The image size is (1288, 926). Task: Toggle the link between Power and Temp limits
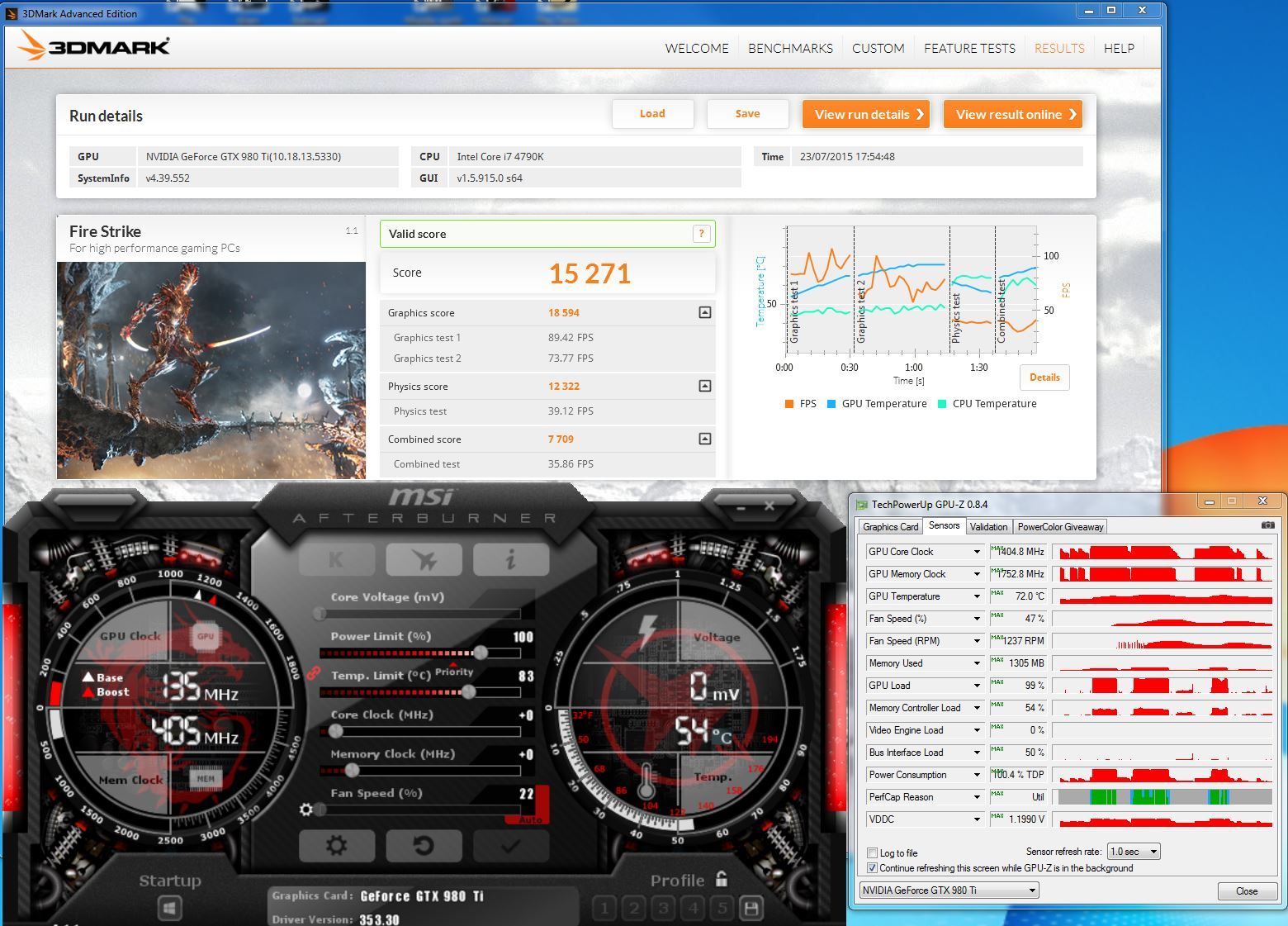(x=313, y=673)
